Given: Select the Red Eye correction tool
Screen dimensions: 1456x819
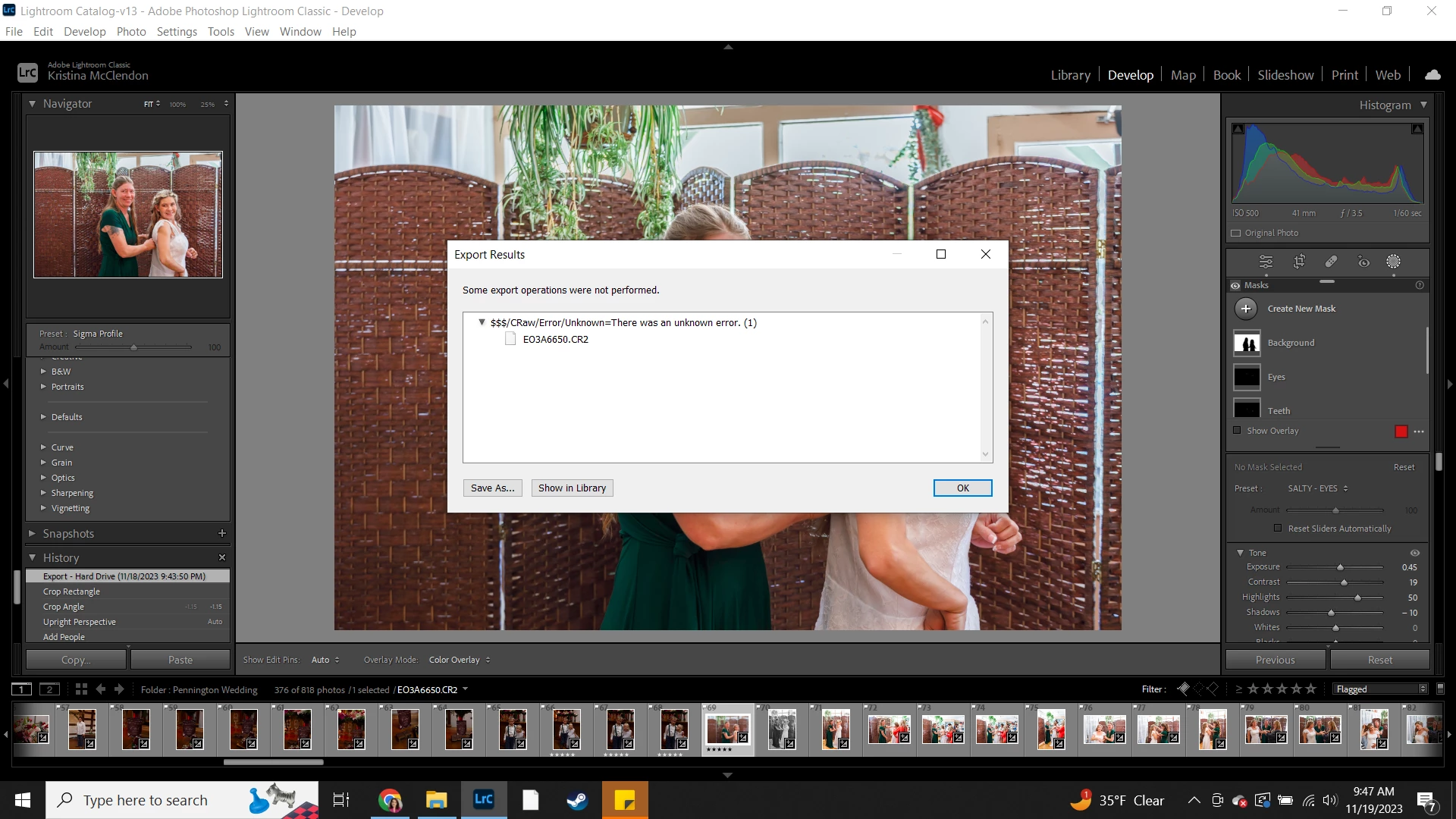Looking at the screenshot, I should [1363, 262].
